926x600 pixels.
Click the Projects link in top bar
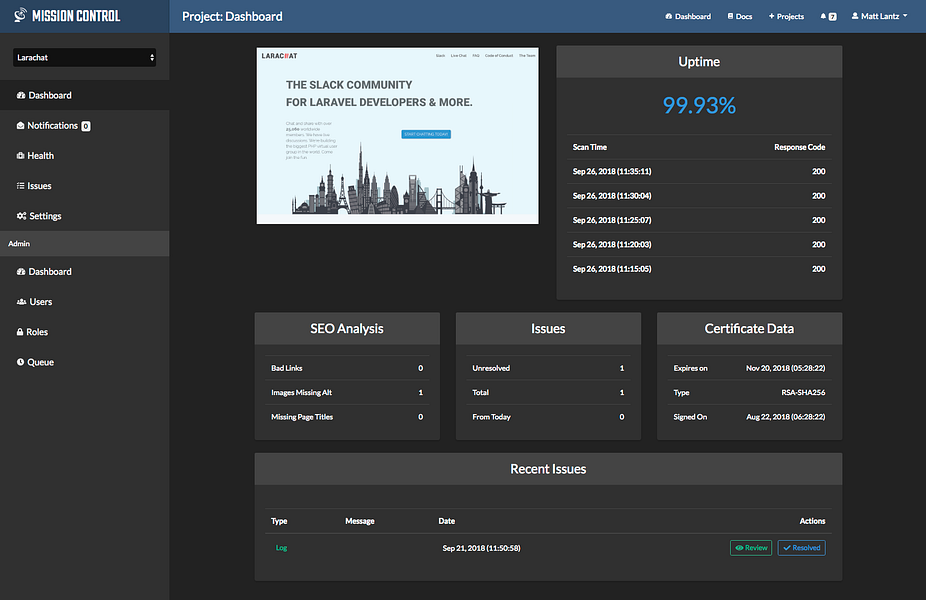787,17
